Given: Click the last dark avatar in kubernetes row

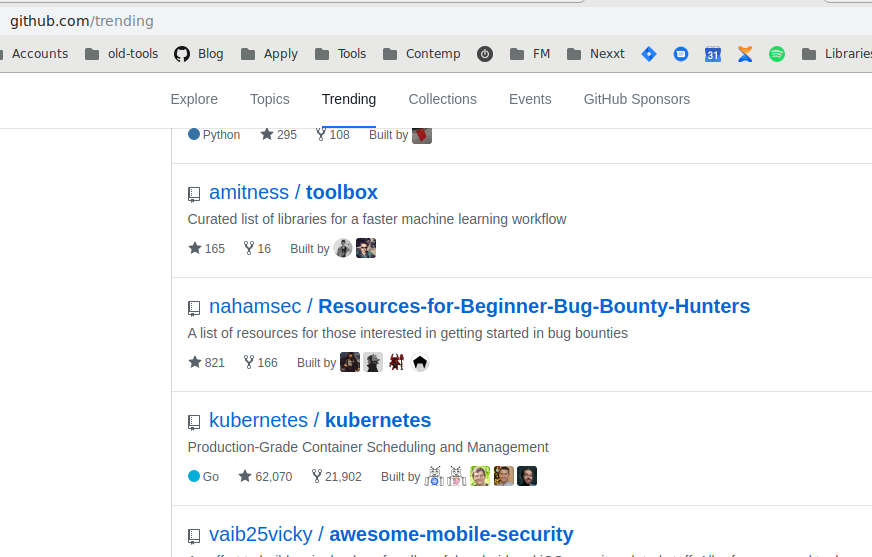Looking at the screenshot, I should click(527, 476).
